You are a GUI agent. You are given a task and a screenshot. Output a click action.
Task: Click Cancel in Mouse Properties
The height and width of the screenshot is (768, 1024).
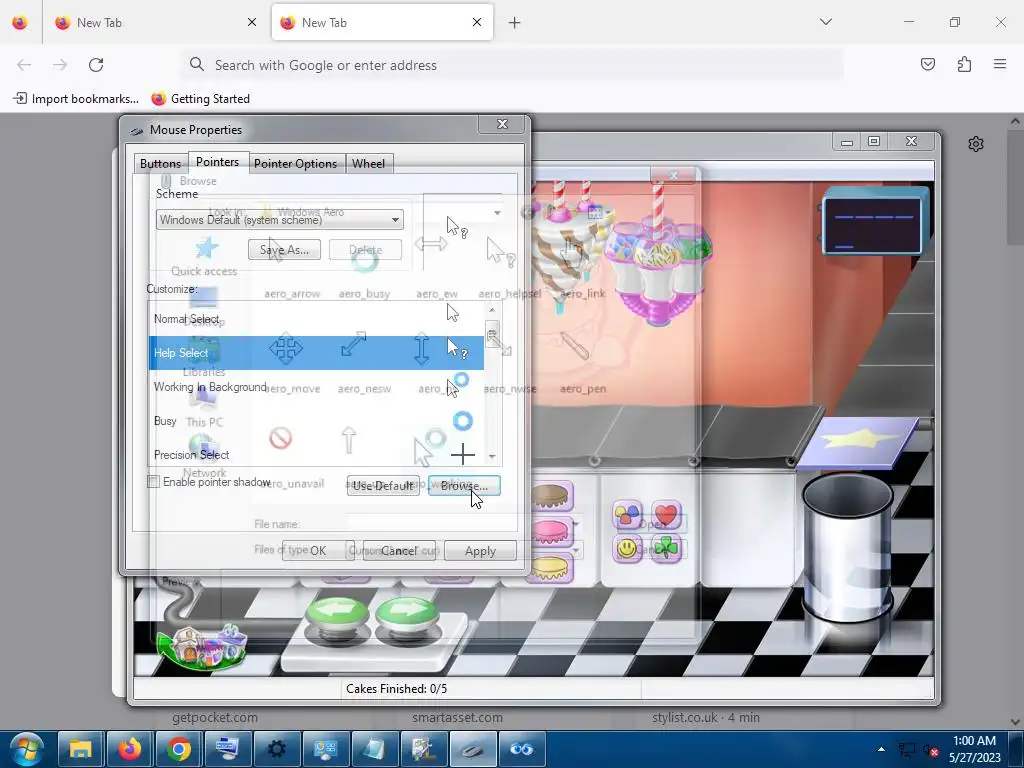[x=399, y=551]
